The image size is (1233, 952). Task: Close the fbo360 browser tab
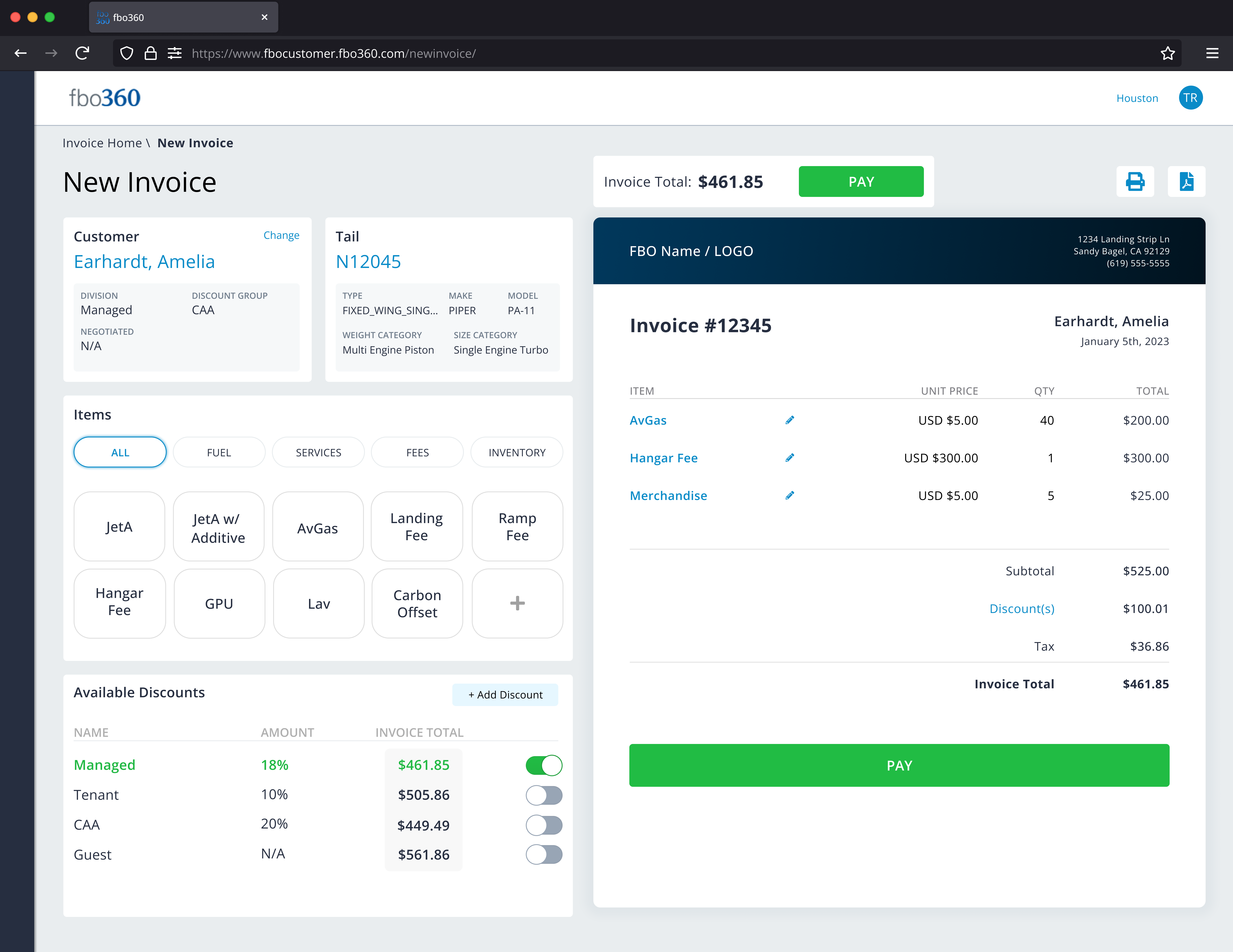point(264,18)
